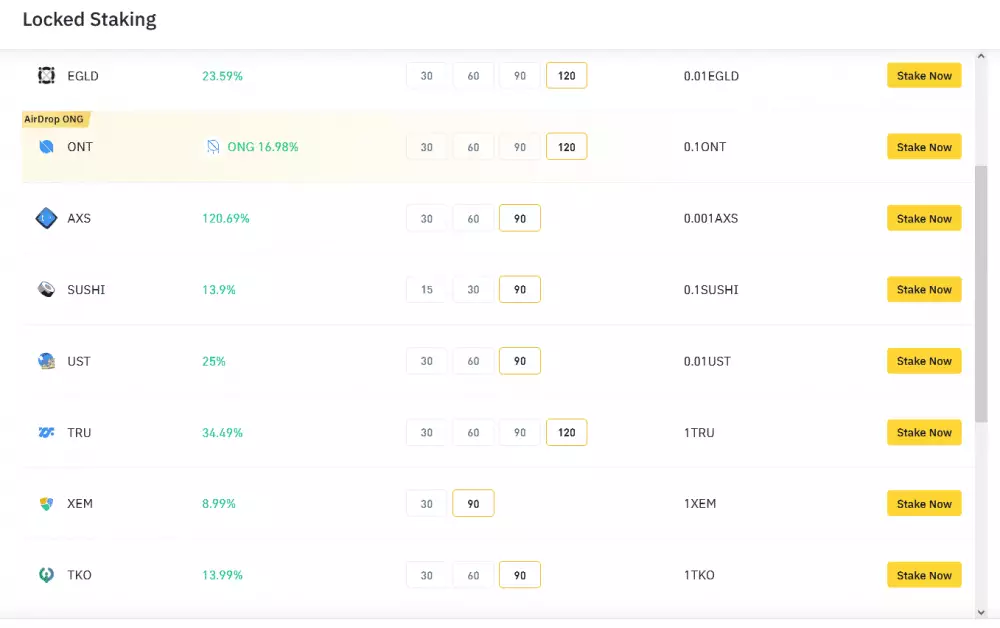Click the UST coin icon
Screen dimensions: 1000x628
(x=46, y=361)
